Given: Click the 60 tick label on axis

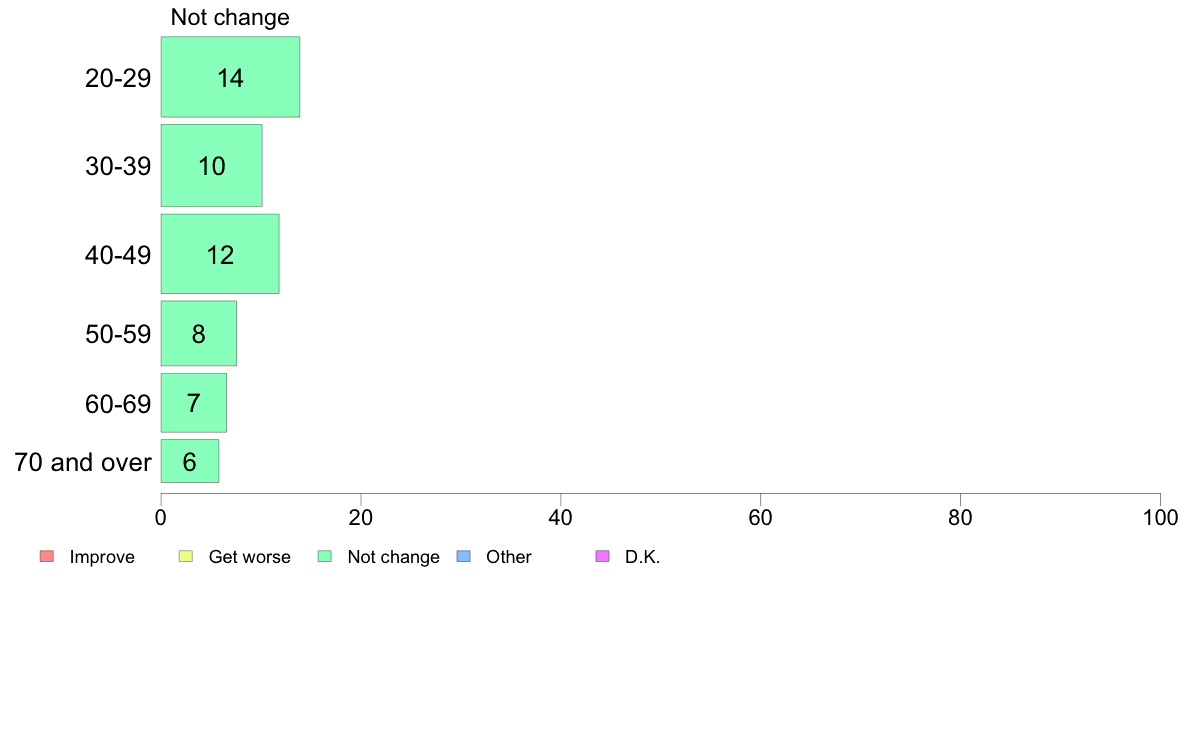Looking at the screenshot, I should pyautogui.click(x=760, y=518).
